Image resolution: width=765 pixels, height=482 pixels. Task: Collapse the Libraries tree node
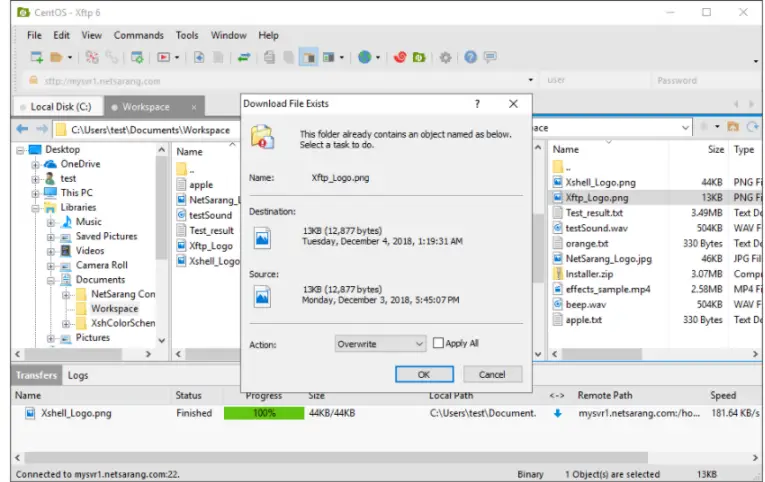35,208
